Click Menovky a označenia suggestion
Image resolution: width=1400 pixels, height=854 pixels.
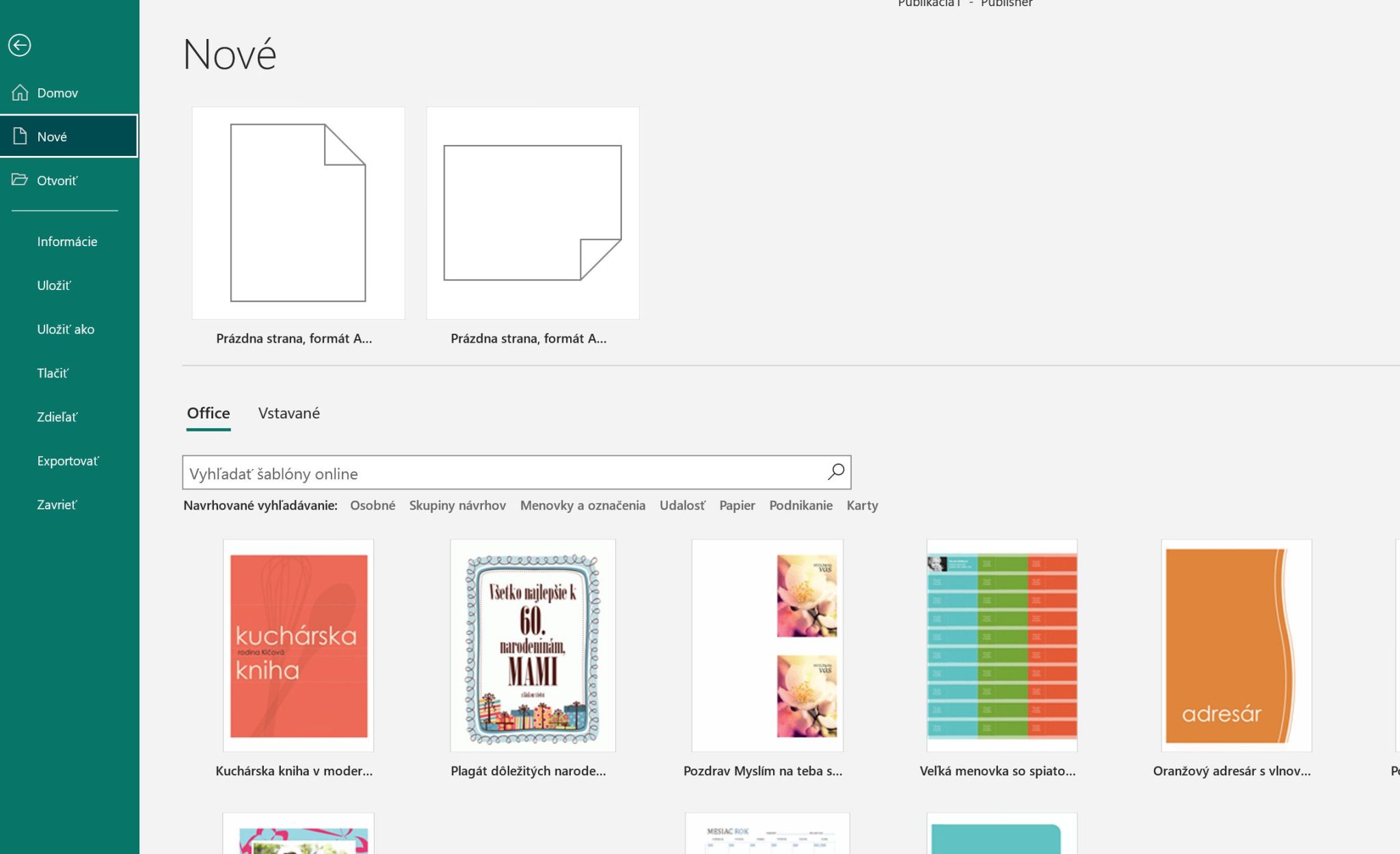coord(582,505)
